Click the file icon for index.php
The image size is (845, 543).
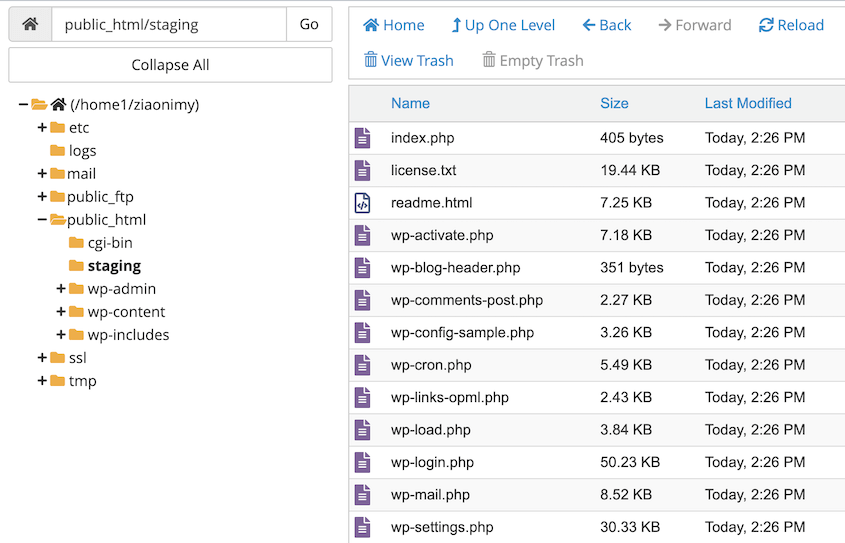click(x=363, y=138)
